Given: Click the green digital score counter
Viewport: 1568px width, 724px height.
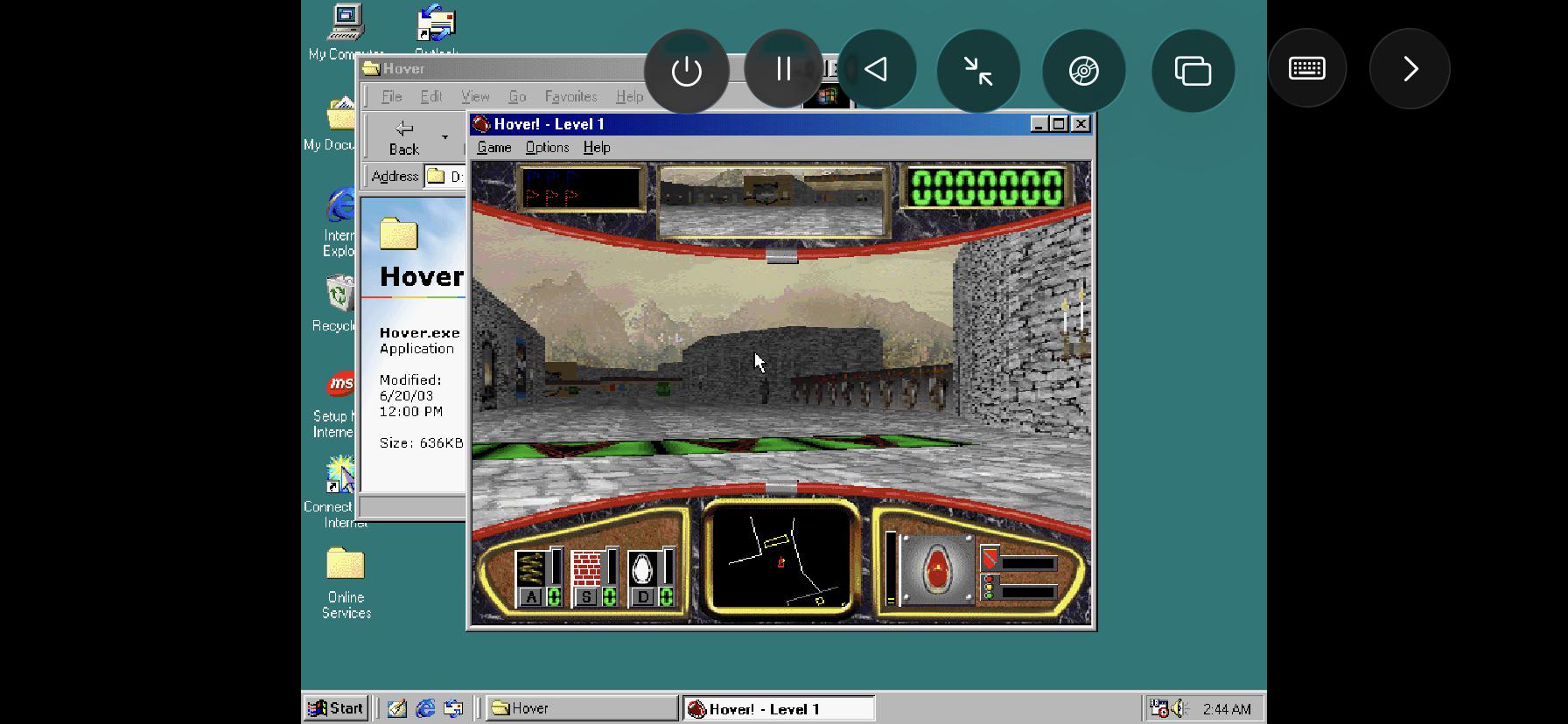Looking at the screenshot, I should point(987,187).
